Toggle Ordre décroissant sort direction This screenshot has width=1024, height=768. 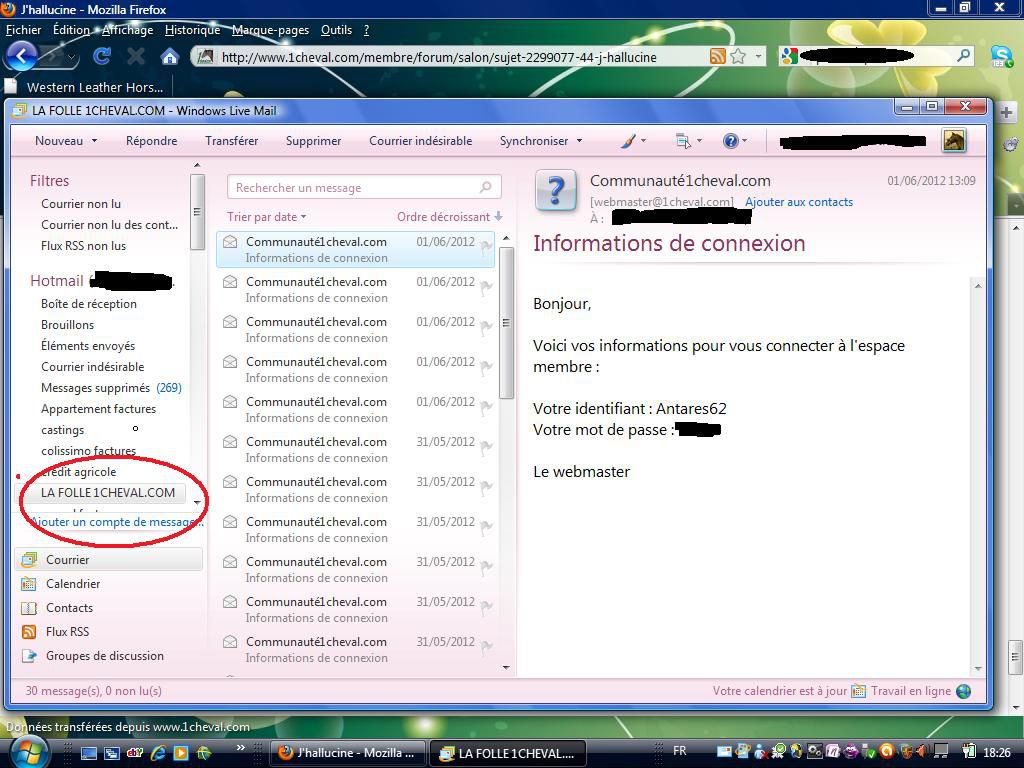449,216
